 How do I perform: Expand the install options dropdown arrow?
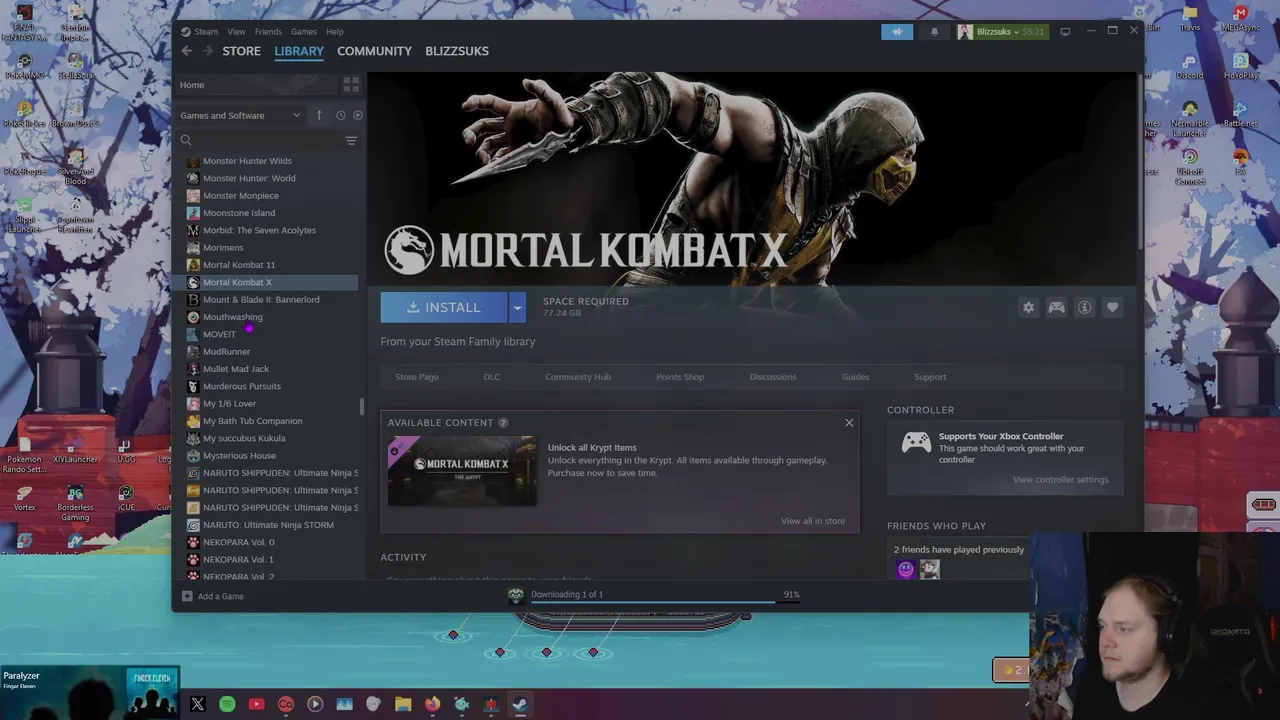[517, 307]
